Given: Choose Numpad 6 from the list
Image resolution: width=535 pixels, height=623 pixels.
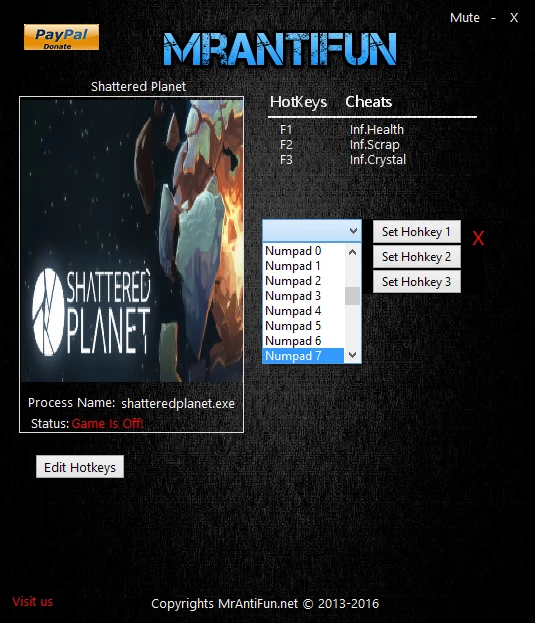Looking at the screenshot, I should pyautogui.click(x=303, y=341).
